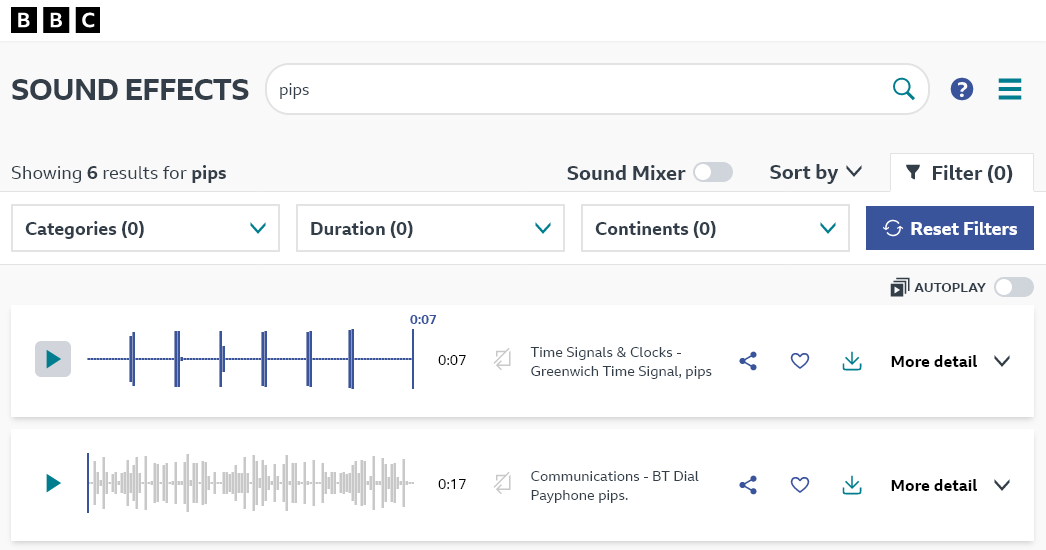This screenshot has width=1046, height=550.
Task: Open the hamburger menu
Action: pyautogui.click(x=1010, y=90)
